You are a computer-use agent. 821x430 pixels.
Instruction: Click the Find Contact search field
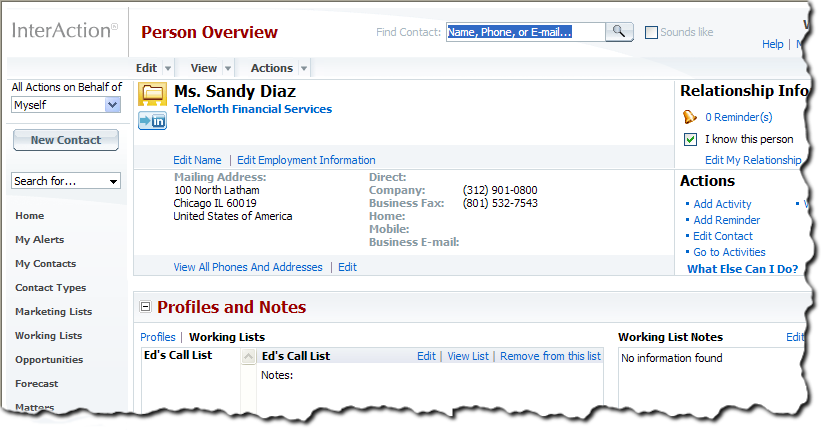click(526, 32)
